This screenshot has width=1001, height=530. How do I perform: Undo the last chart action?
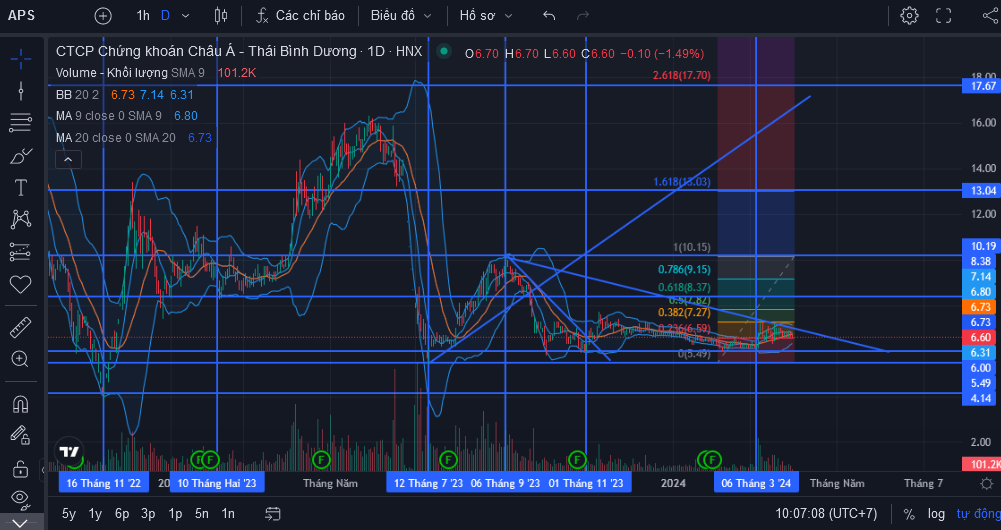coord(549,16)
